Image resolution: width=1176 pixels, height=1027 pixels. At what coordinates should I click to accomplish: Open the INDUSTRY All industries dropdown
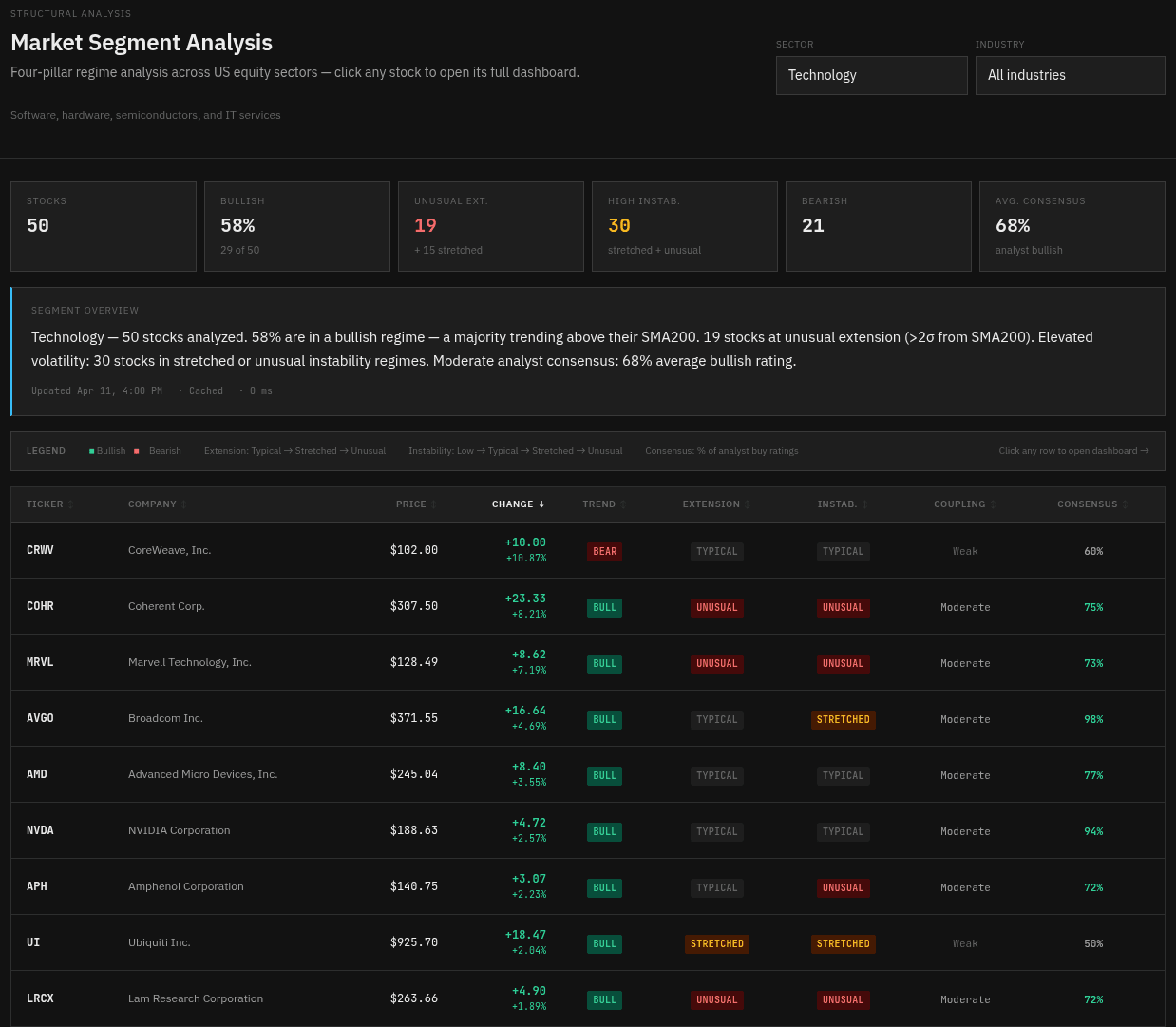tap(1070, 75)
